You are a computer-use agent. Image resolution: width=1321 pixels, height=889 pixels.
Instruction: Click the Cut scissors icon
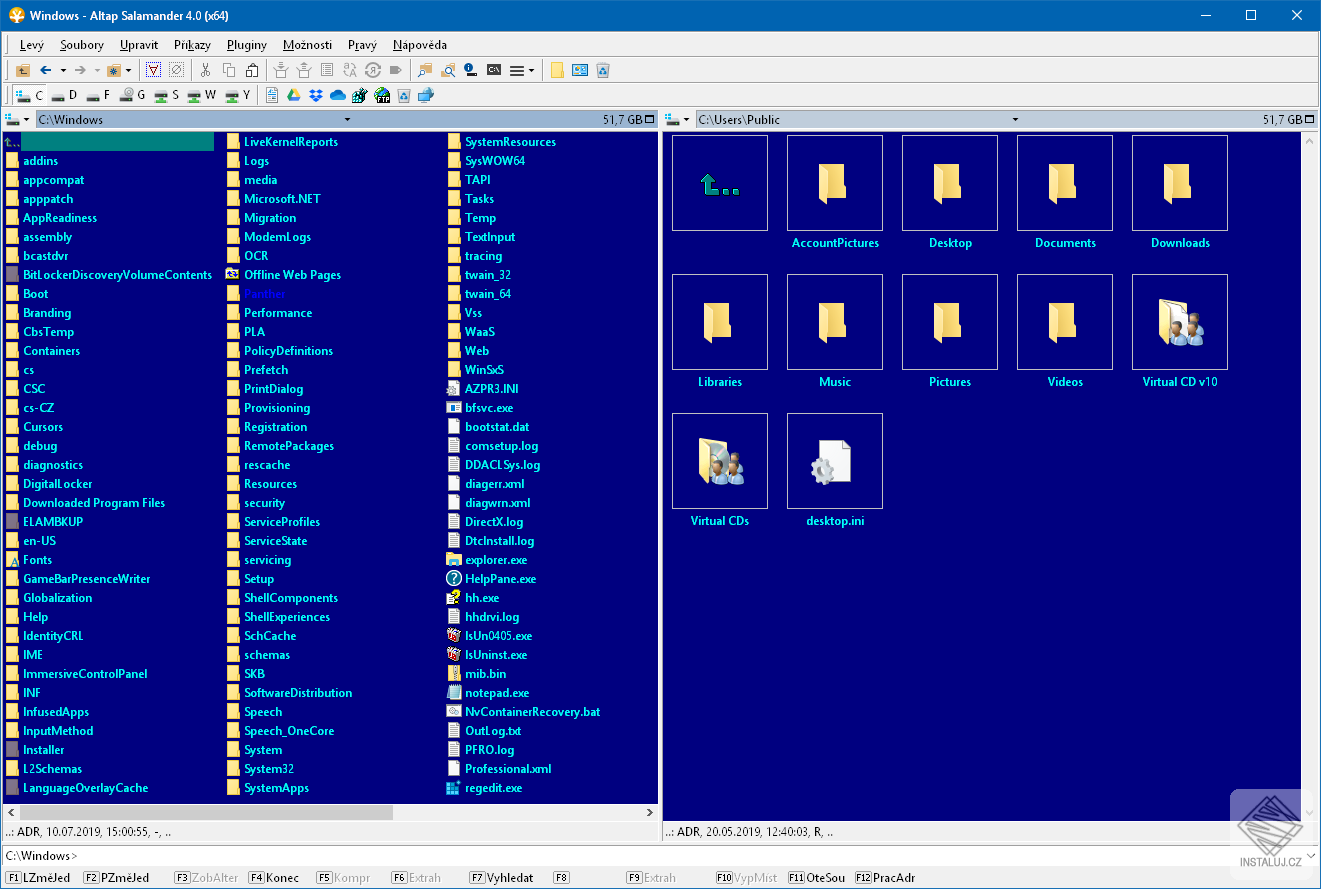(205, 70)
